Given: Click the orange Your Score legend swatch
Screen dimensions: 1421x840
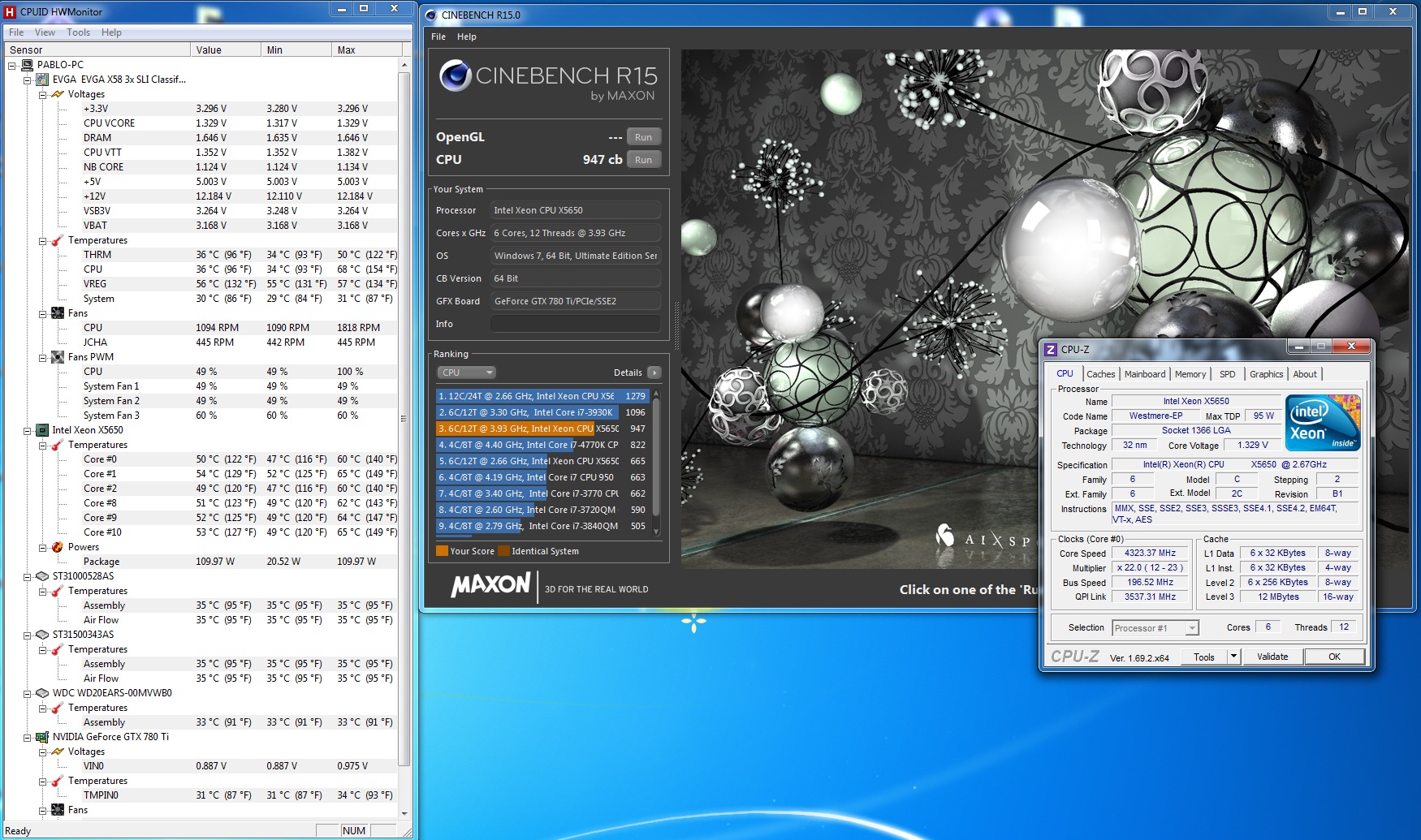Looking at the screenshot, I should click(442, 551).
